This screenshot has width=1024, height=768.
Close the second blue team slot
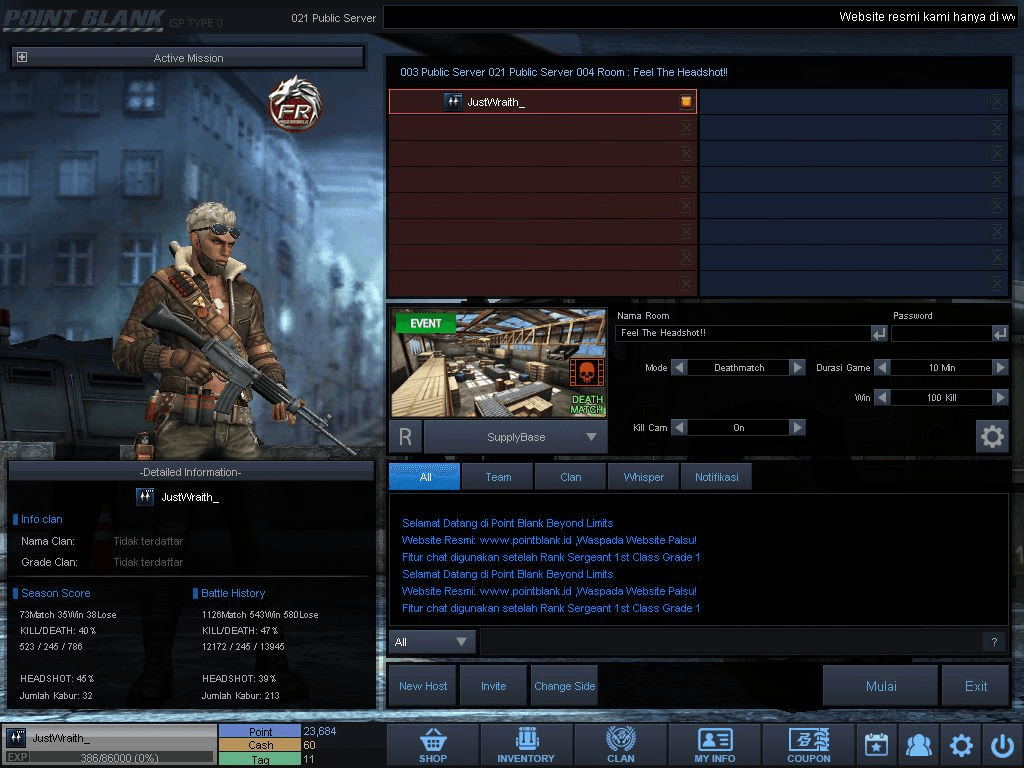(x=997, y=127)
